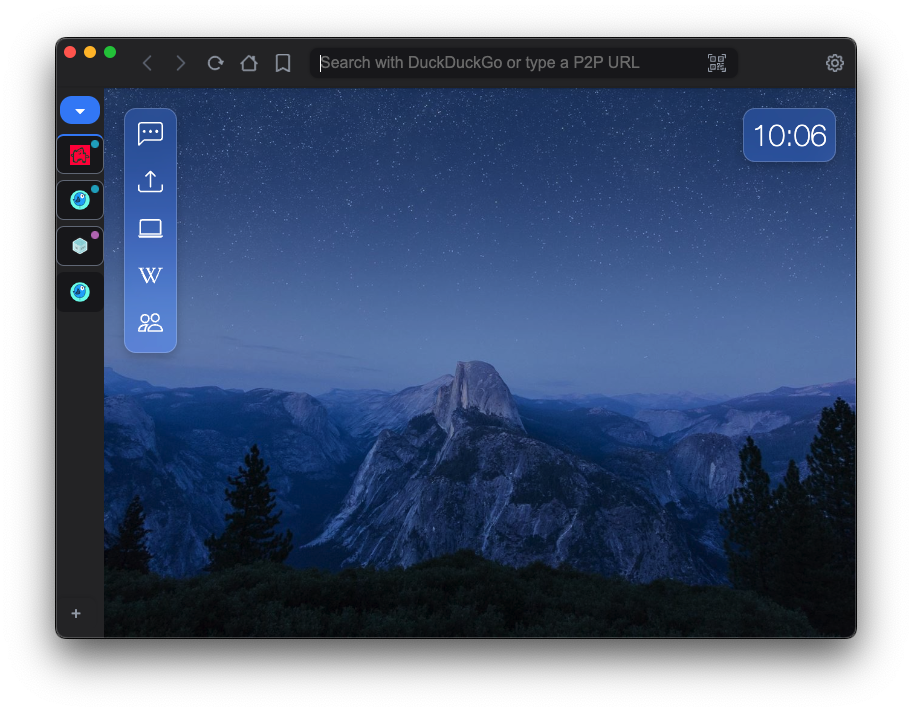Add a new tab with plus button
912x712 pixels.
tap(76, 613)
